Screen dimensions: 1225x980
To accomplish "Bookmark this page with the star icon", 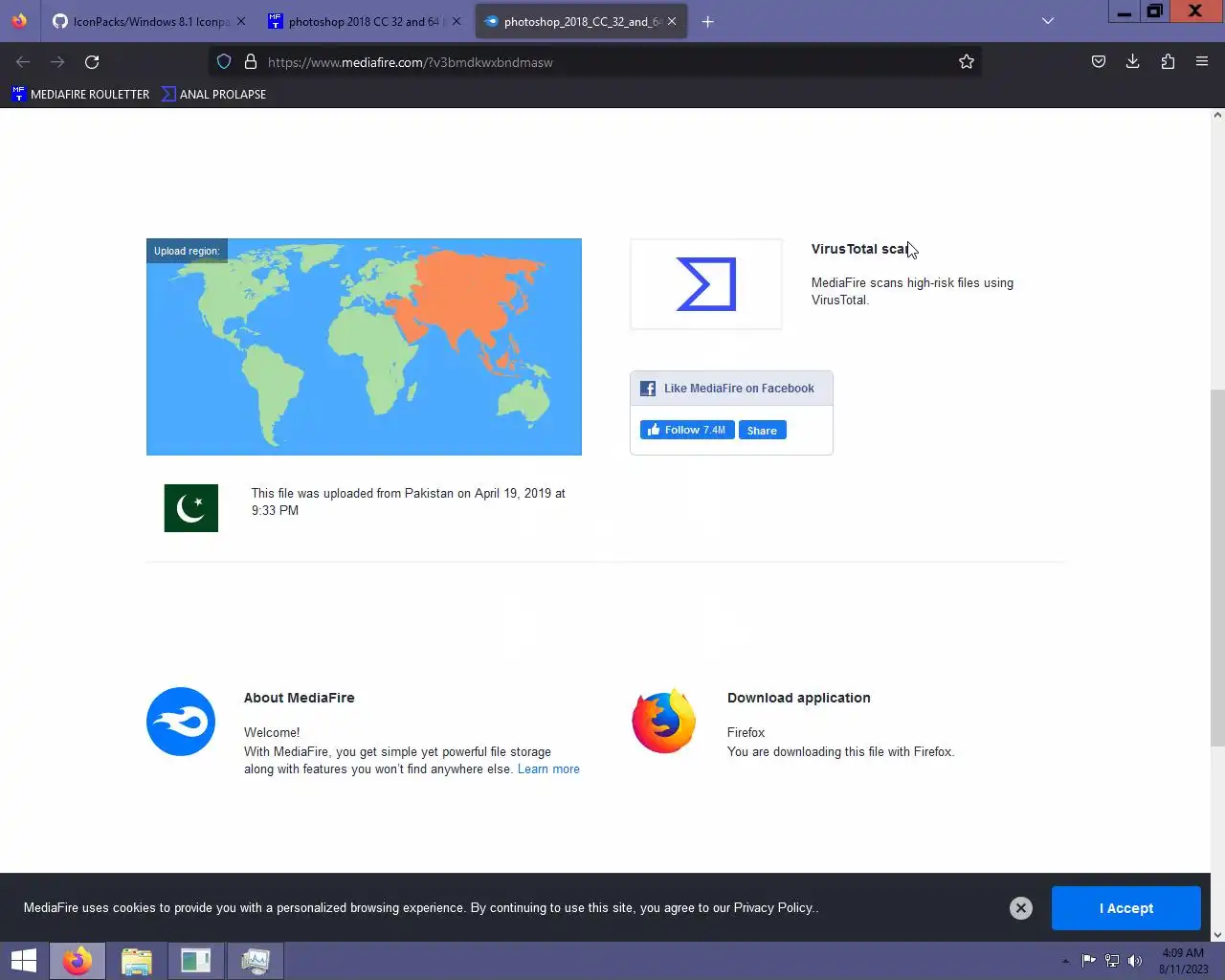I will [x=967, y=62].
